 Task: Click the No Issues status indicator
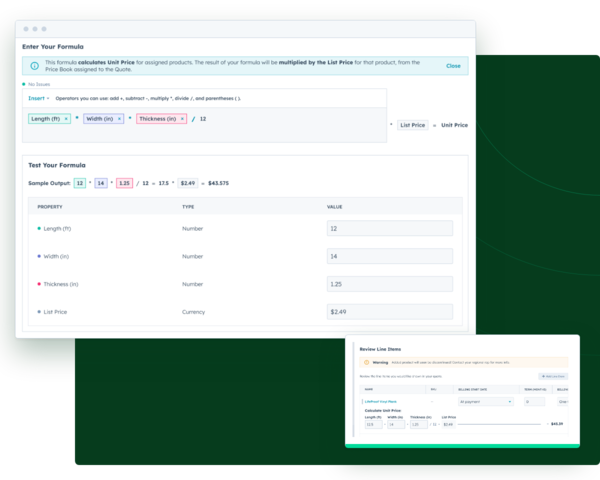(x=36, y=84)
